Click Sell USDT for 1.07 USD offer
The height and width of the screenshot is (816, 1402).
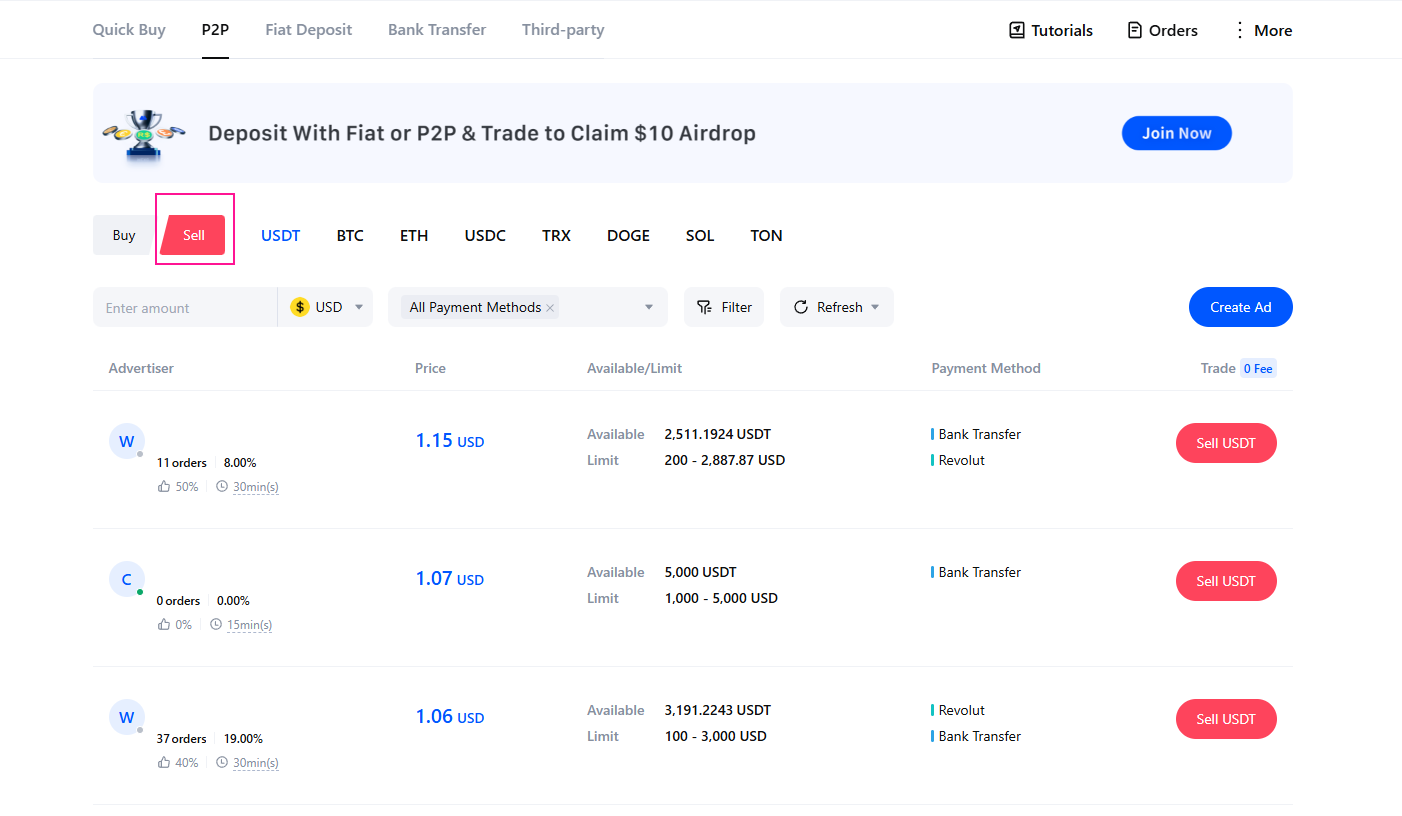point(1226,581)
